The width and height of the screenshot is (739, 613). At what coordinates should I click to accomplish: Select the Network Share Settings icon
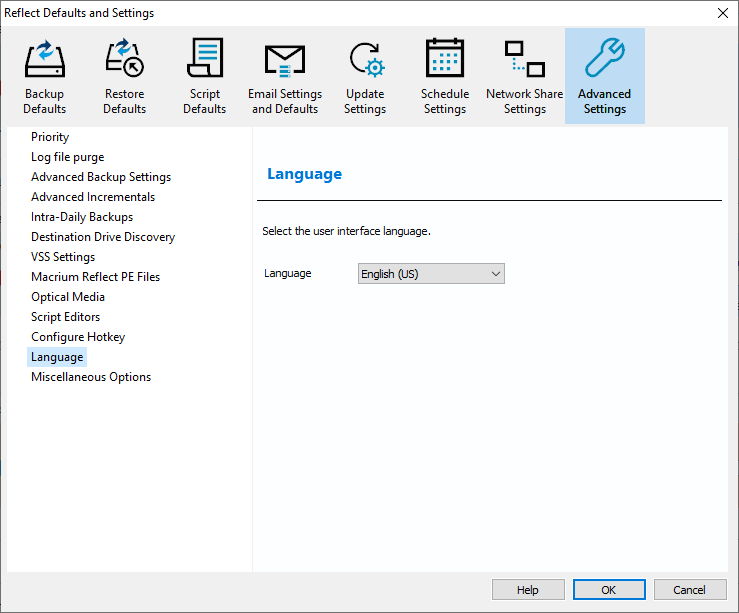pyautogui.click(x=524, y=60)
